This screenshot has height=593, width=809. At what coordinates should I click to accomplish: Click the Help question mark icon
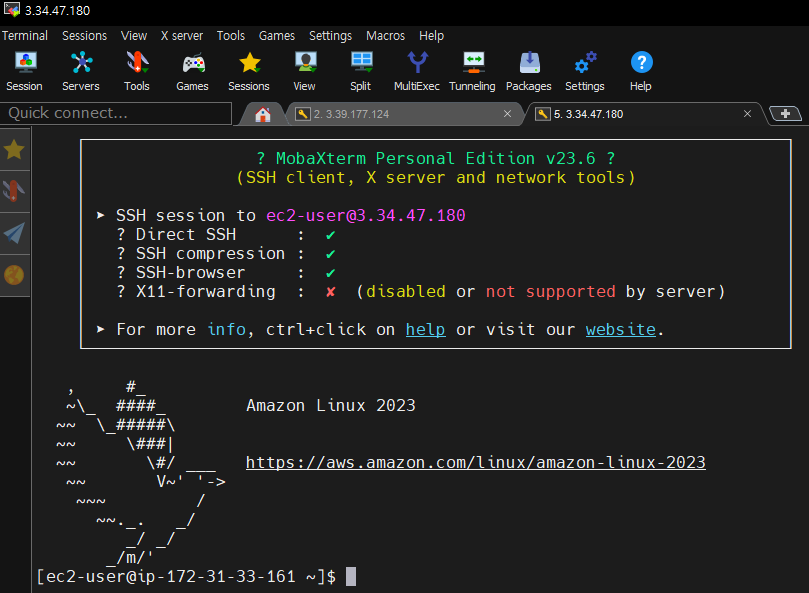[x=641, y=71]
